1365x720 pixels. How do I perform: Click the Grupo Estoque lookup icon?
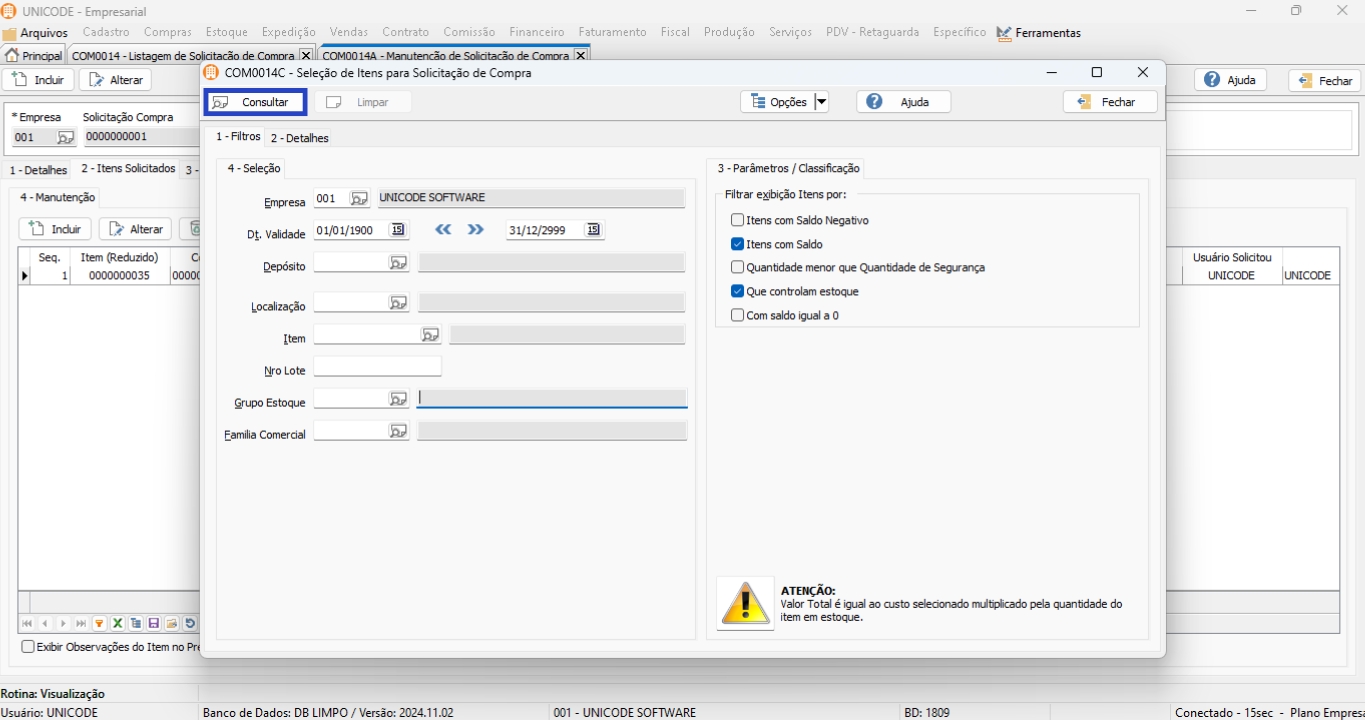398,399
